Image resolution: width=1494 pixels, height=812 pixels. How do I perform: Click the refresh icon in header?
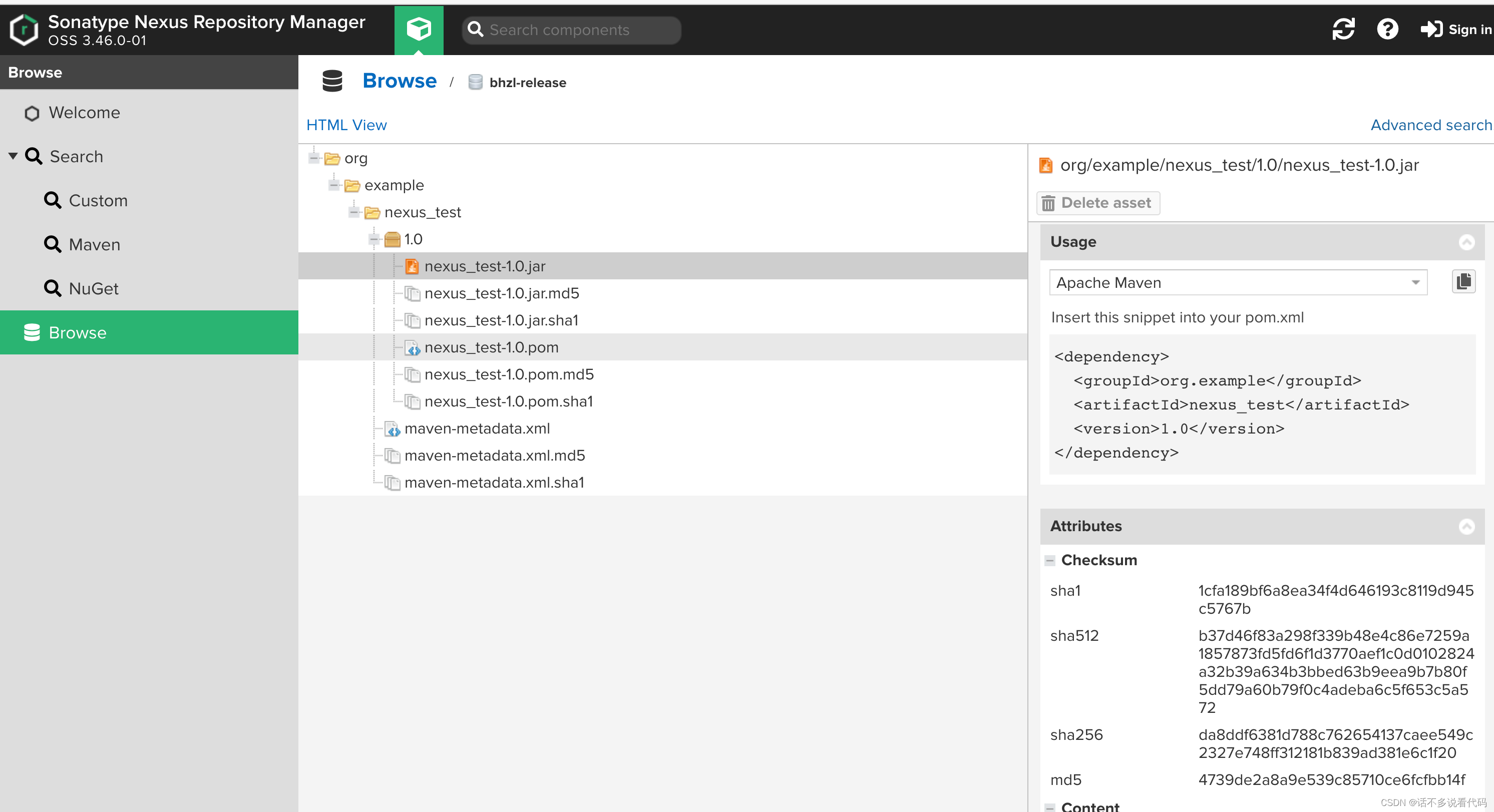1343,29
